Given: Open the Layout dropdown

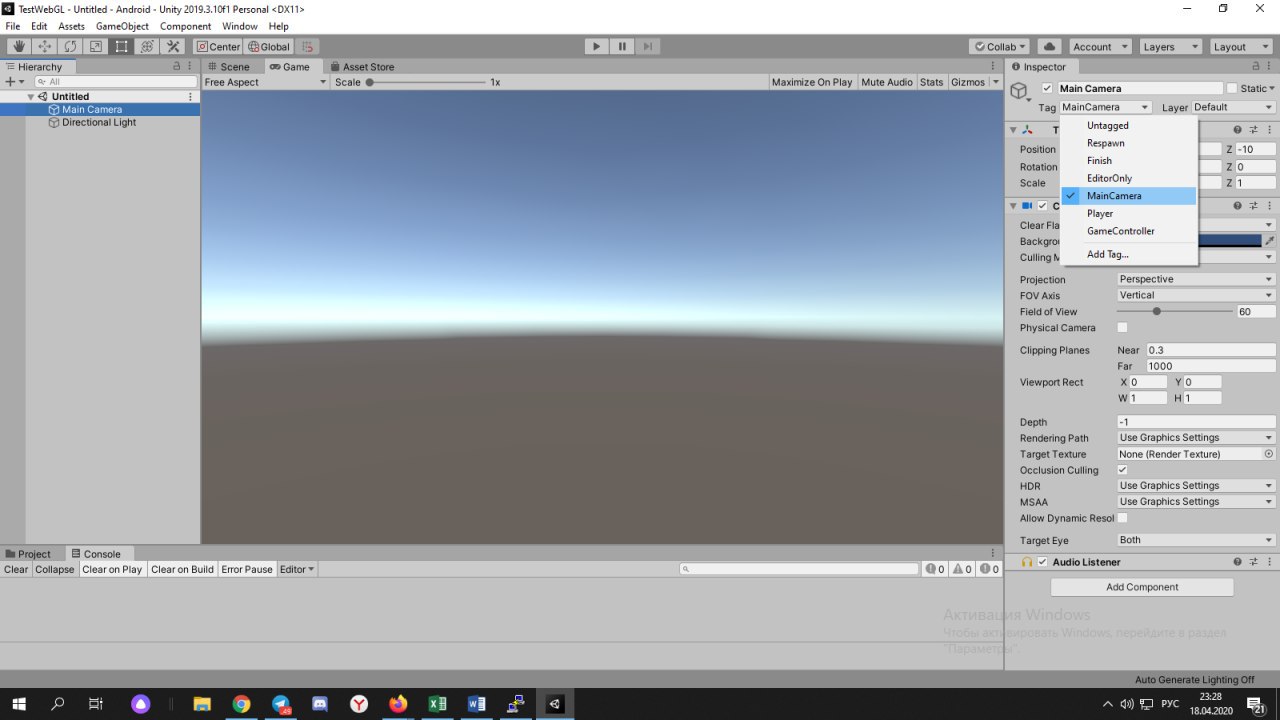Looking at the screenshot, I should [1240, 46].
